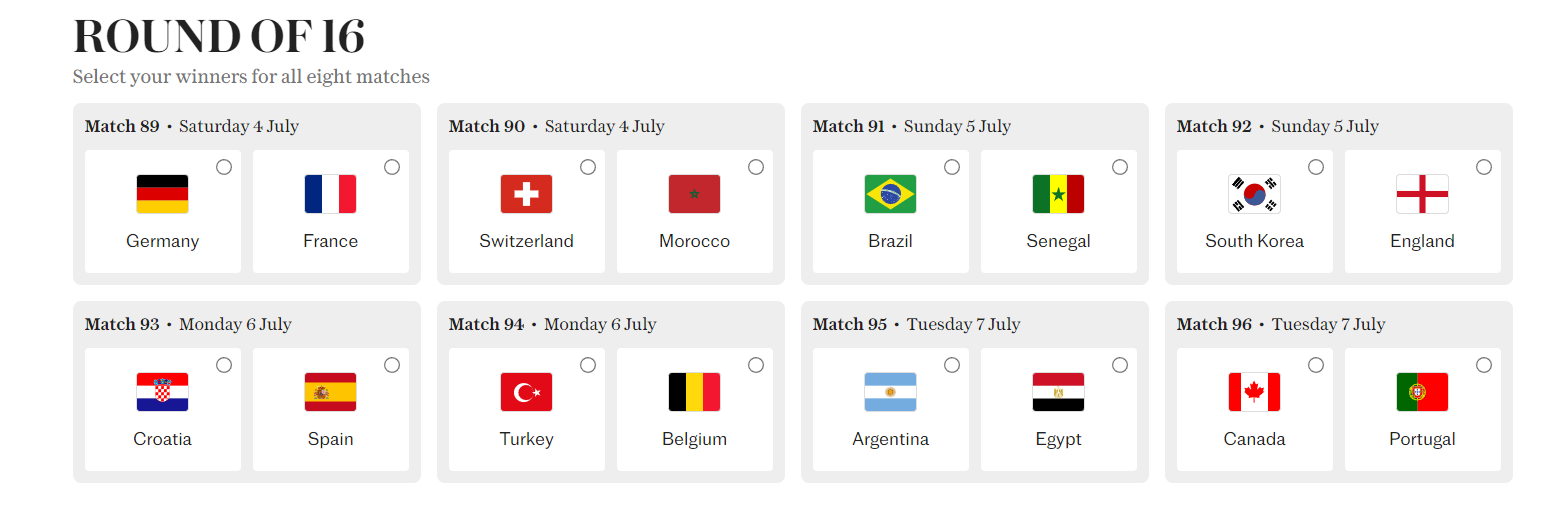Click the Brazil flag icon
1568x512 pixels.
(890, 194)
